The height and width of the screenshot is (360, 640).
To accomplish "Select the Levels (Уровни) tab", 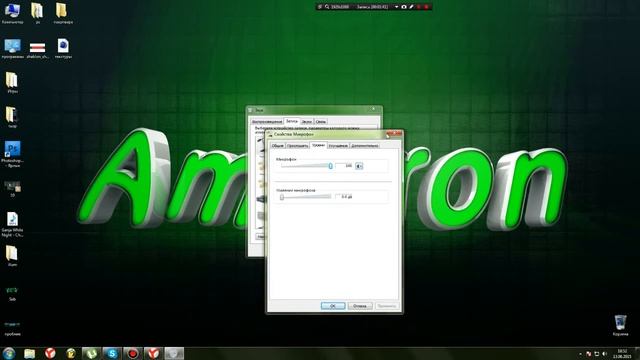I will pyautogui.click(x=318, y=145).
